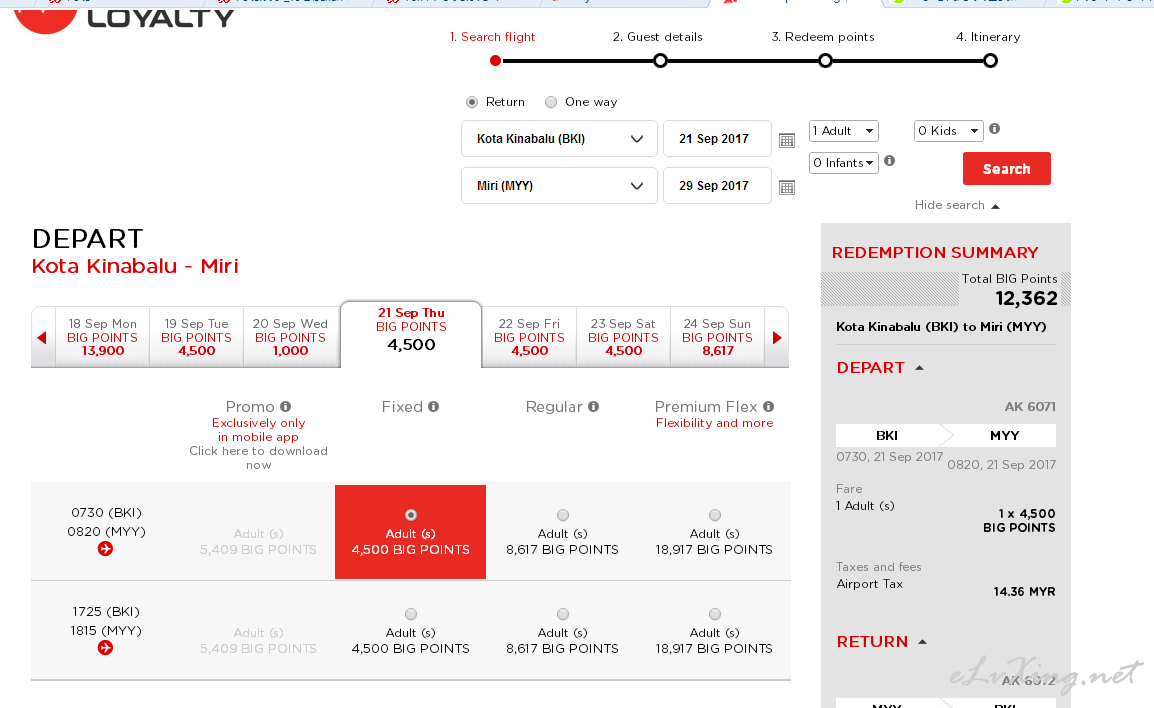Open the Miri (MYY) destination dropdown
Screen dimensions: 1154x708
coord(559,186)
